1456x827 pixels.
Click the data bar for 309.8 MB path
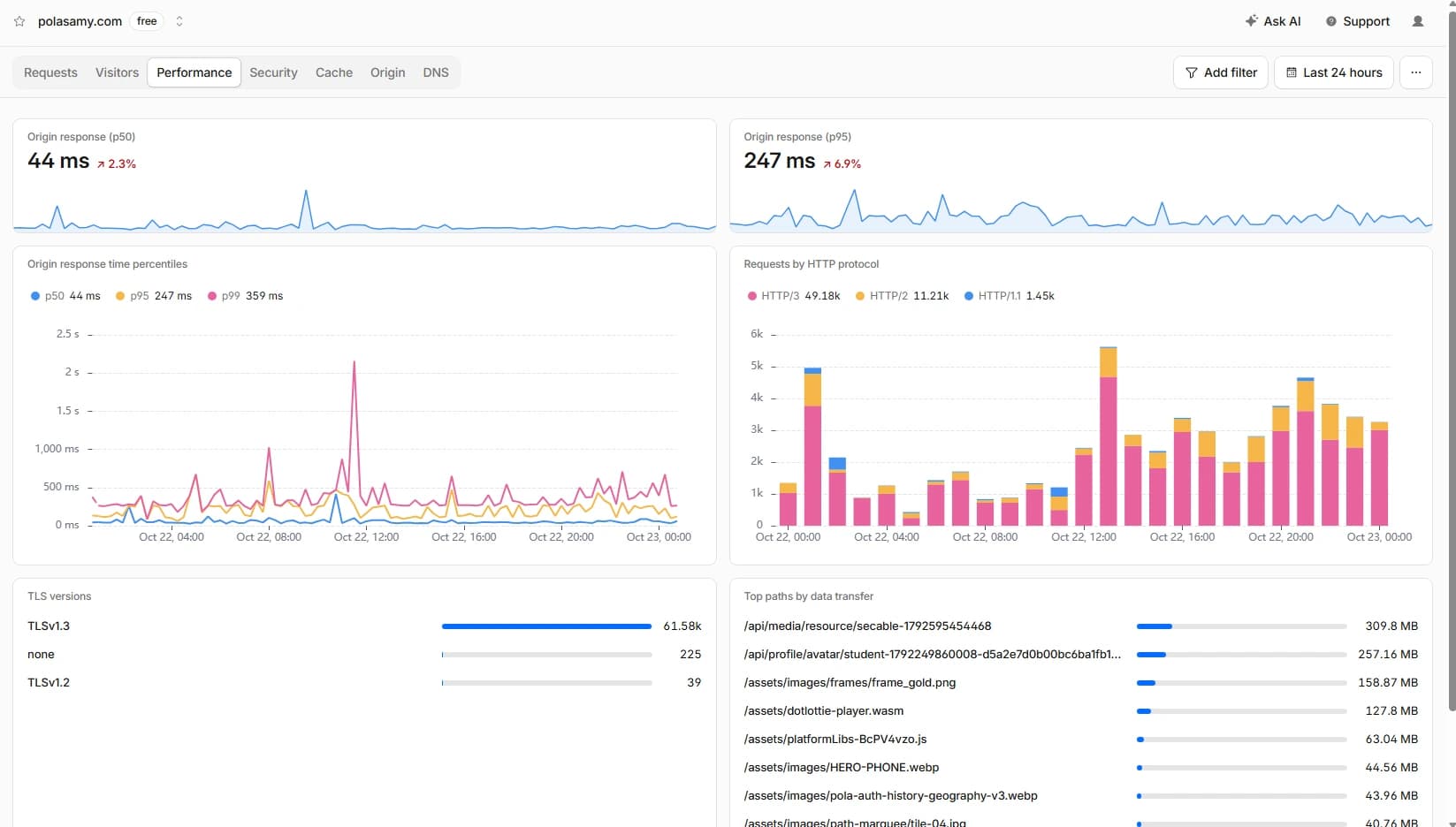1241,626
